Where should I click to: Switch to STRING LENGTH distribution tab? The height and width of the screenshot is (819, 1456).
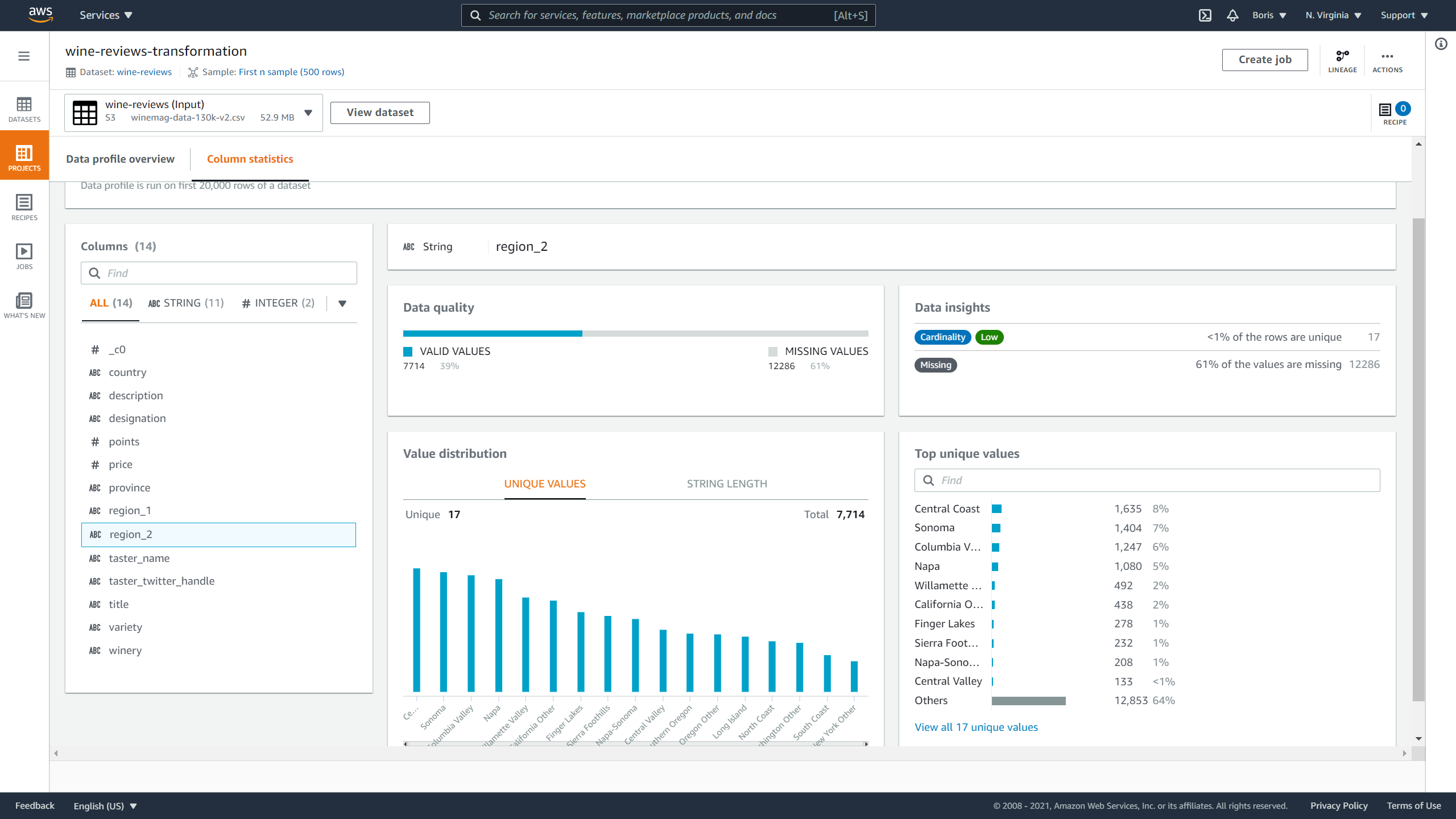click(x=727, y=484)
